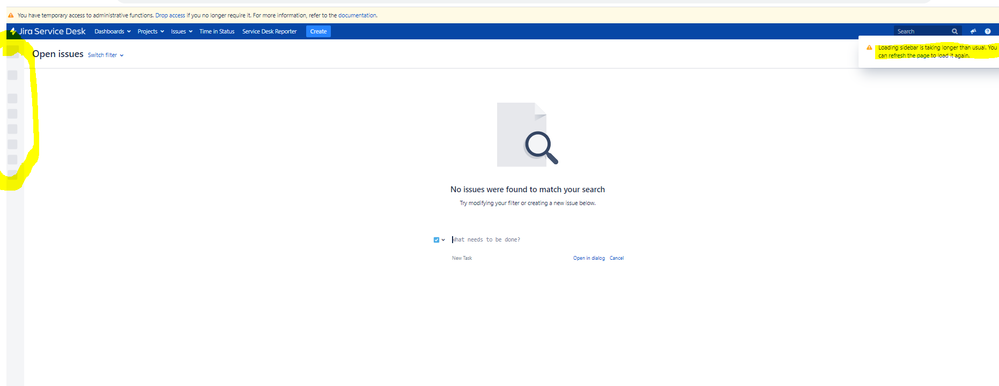Viewport: 999px width, 386px height.
Task: Open the Issues dropdown menu
Action: (182, 31)
